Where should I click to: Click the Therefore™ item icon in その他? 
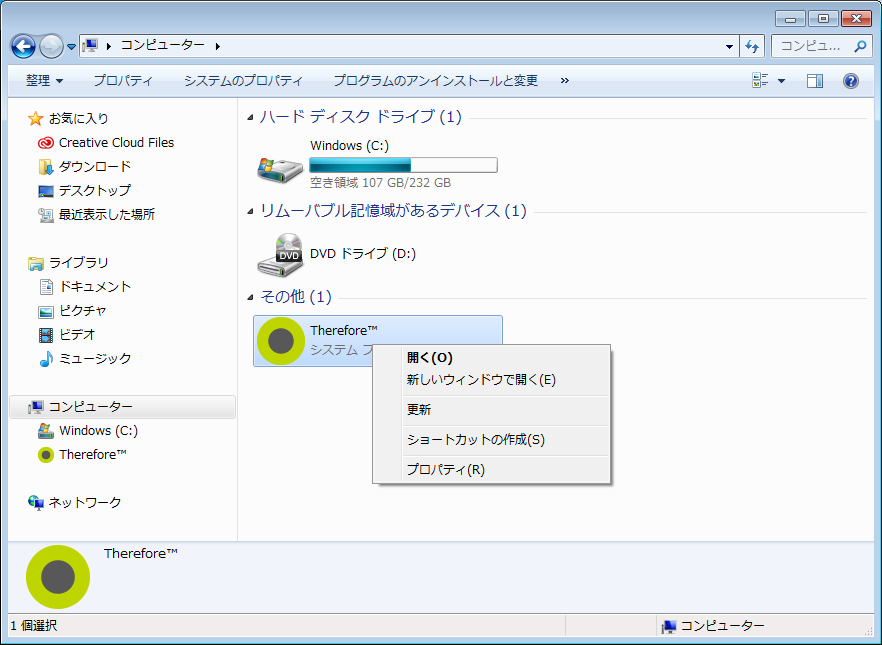tap(281, 341)
